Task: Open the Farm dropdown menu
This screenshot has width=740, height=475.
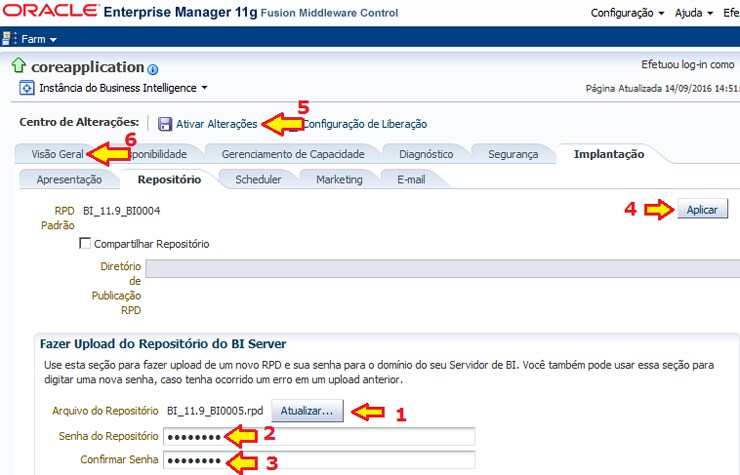Action: [x=39, y=39]
